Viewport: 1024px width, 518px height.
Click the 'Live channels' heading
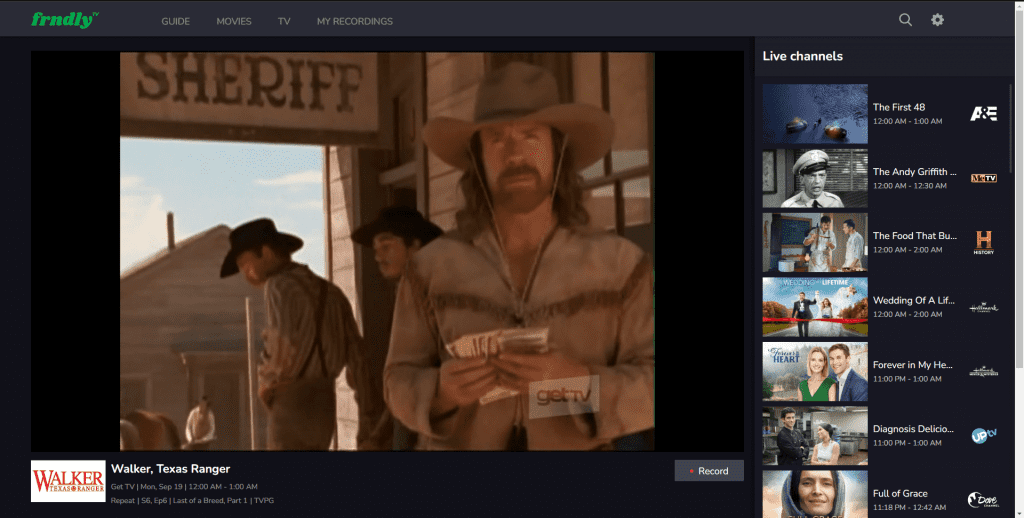coord(803,56)
